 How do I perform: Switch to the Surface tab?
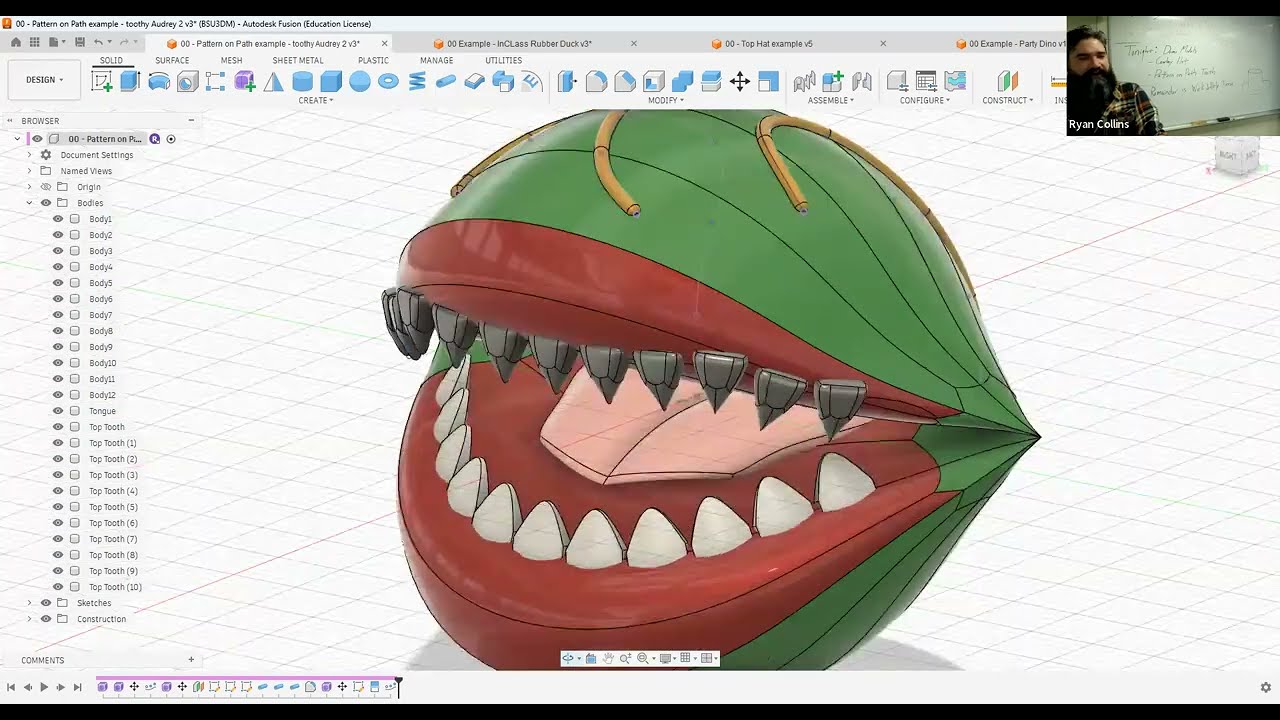(172, 60)
